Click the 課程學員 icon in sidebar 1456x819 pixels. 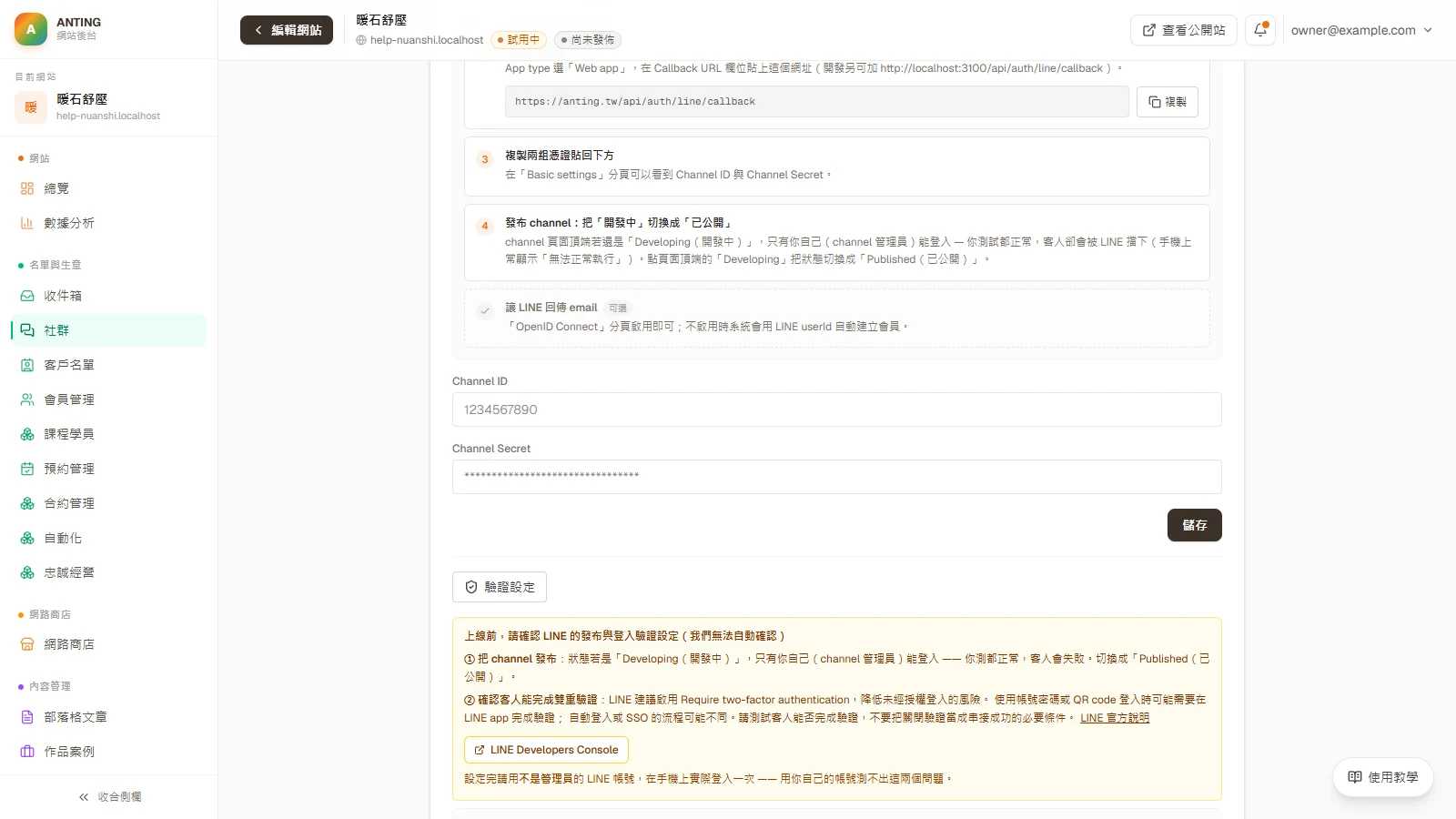click(x=27, y=434)
